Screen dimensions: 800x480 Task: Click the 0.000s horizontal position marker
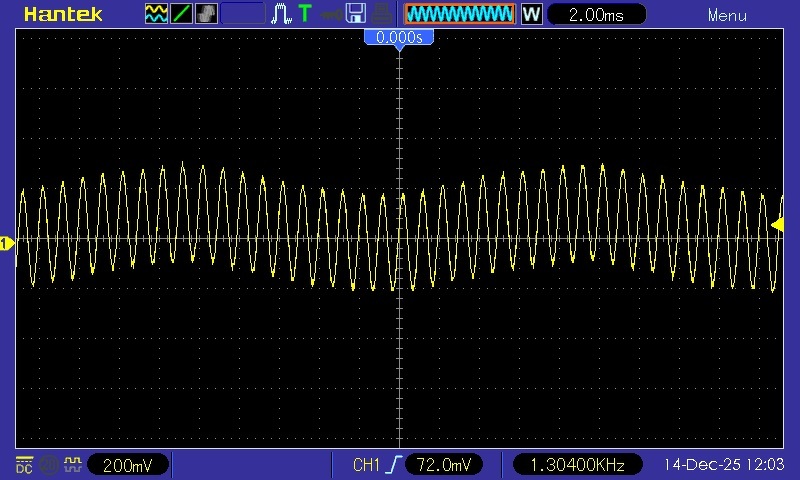[x=399, y=37]
